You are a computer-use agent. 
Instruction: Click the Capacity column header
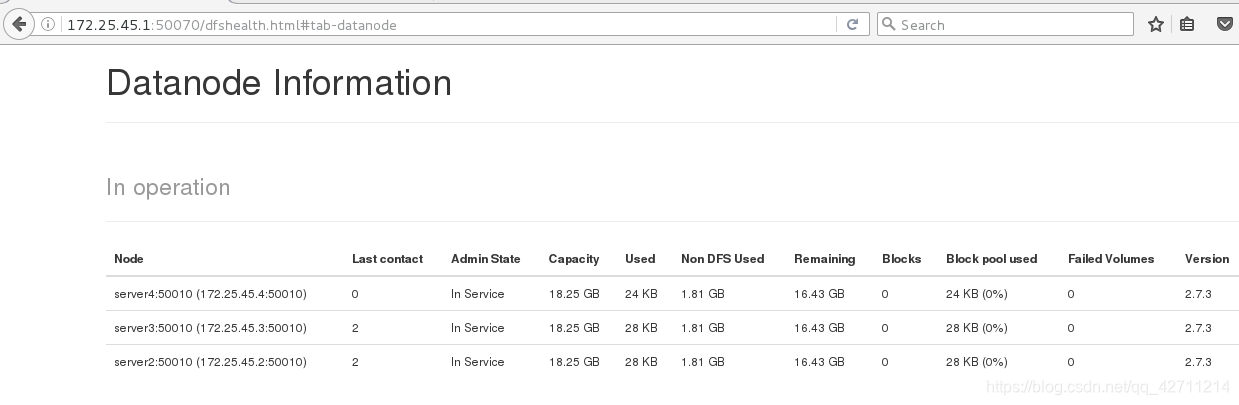click(x=573, y=259)
